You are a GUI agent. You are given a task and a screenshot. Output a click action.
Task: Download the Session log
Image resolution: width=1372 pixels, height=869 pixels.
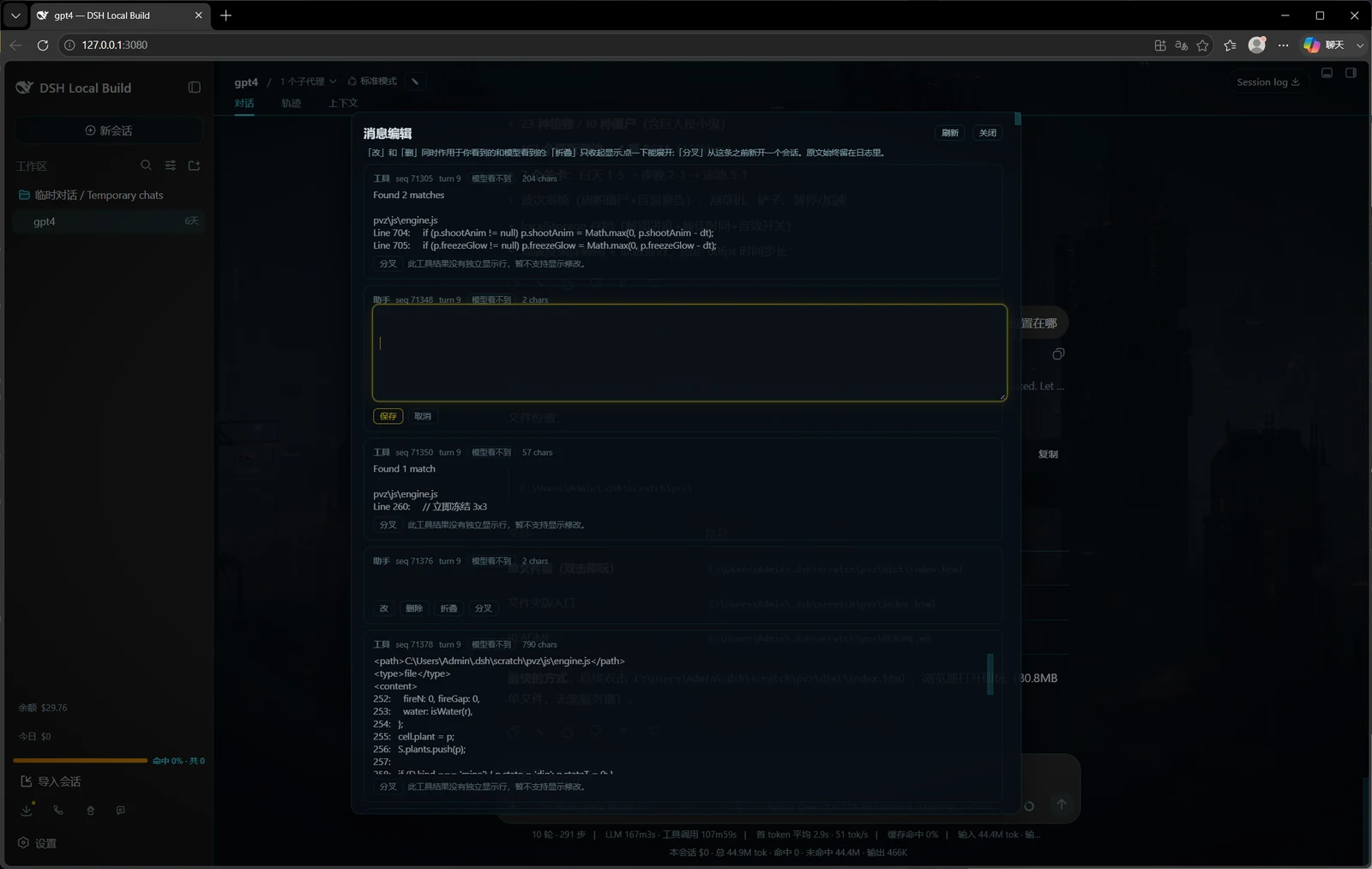tap(1268, 82)
